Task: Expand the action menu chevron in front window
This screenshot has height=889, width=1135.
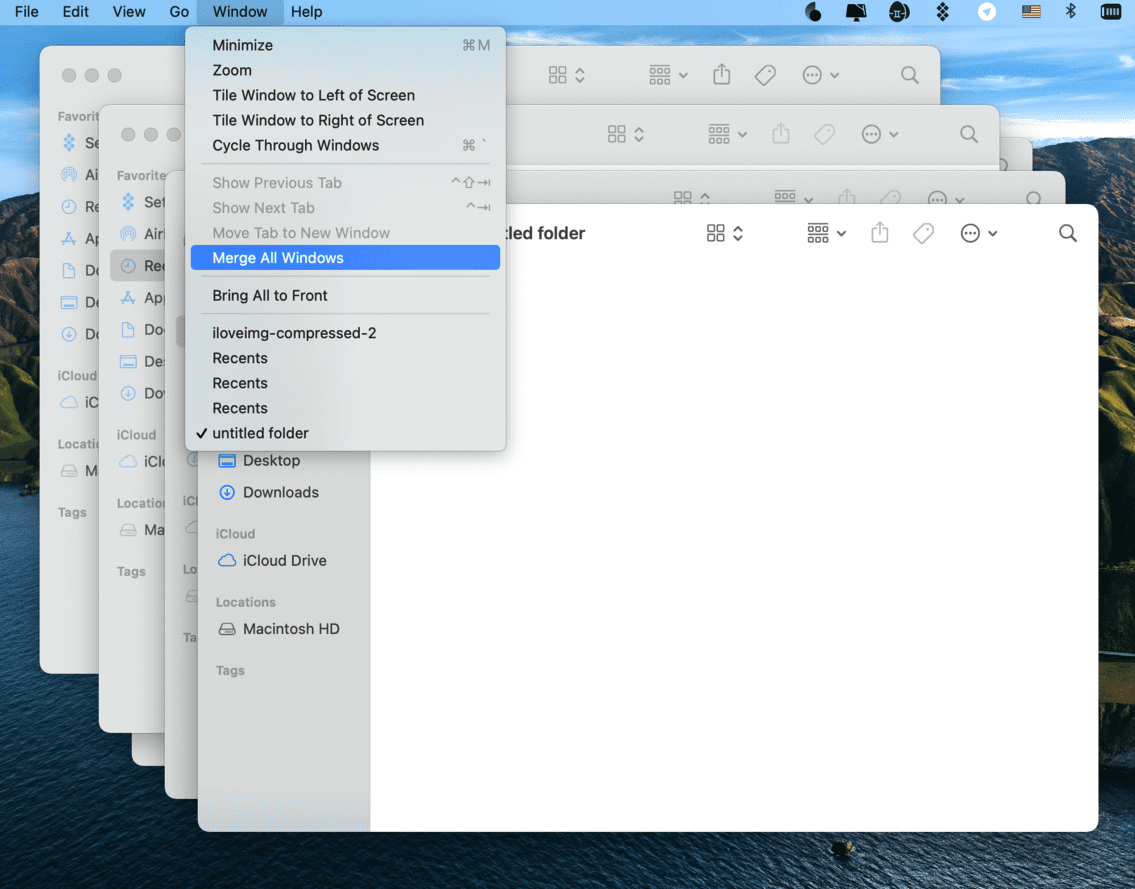Action: coord(992,234)
